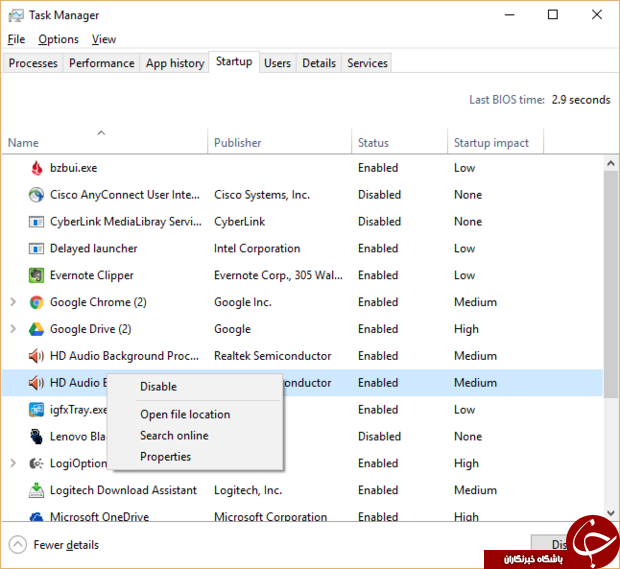
Task: Click the Cisco Systems, Inc. publisher cell
Action: tap(262, 195)
